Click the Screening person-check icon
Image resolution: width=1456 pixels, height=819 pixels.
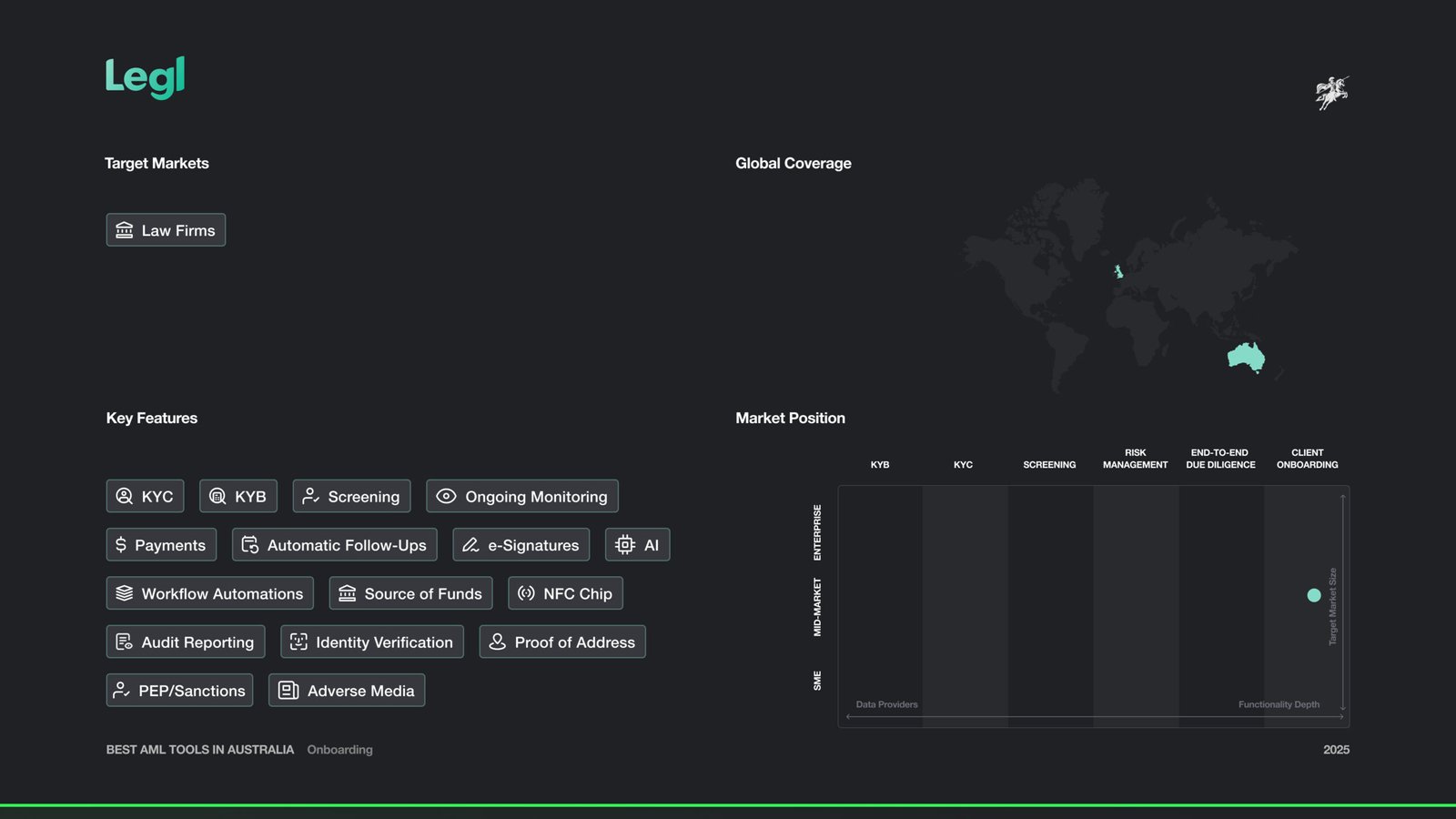coord(311,496)
